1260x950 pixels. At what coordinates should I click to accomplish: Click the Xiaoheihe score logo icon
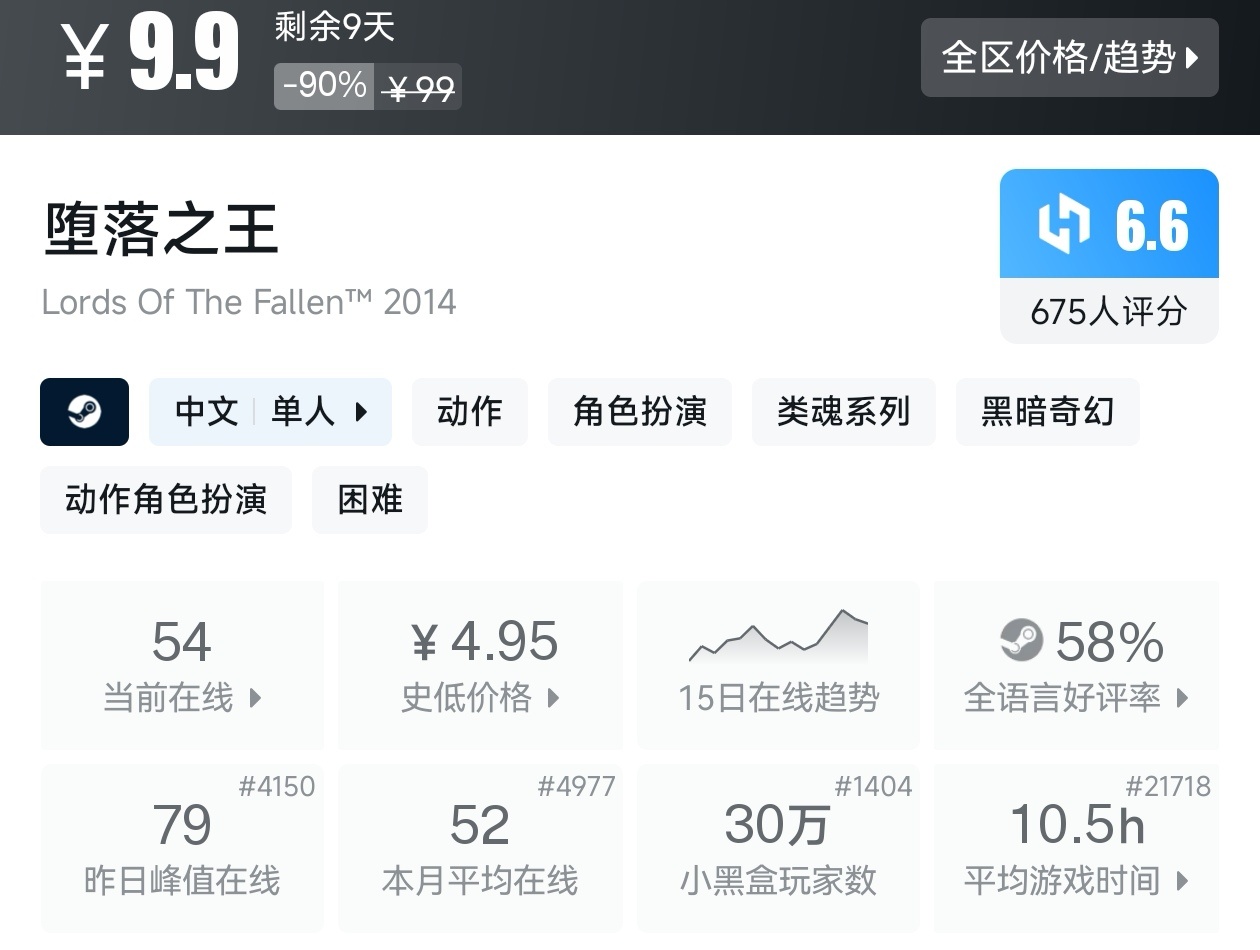coord(1063,224)
